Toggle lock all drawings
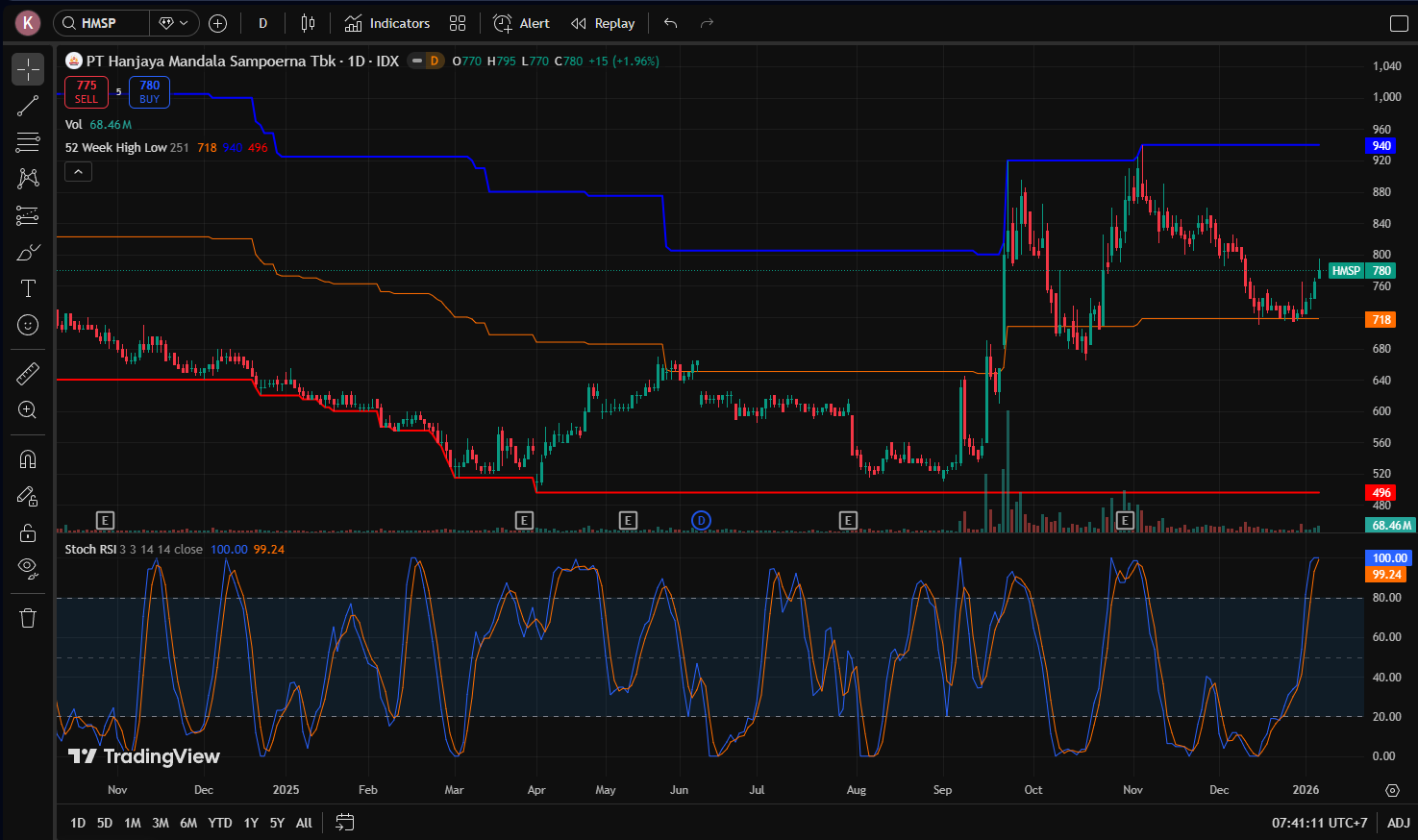 click(x=28, y=532)
